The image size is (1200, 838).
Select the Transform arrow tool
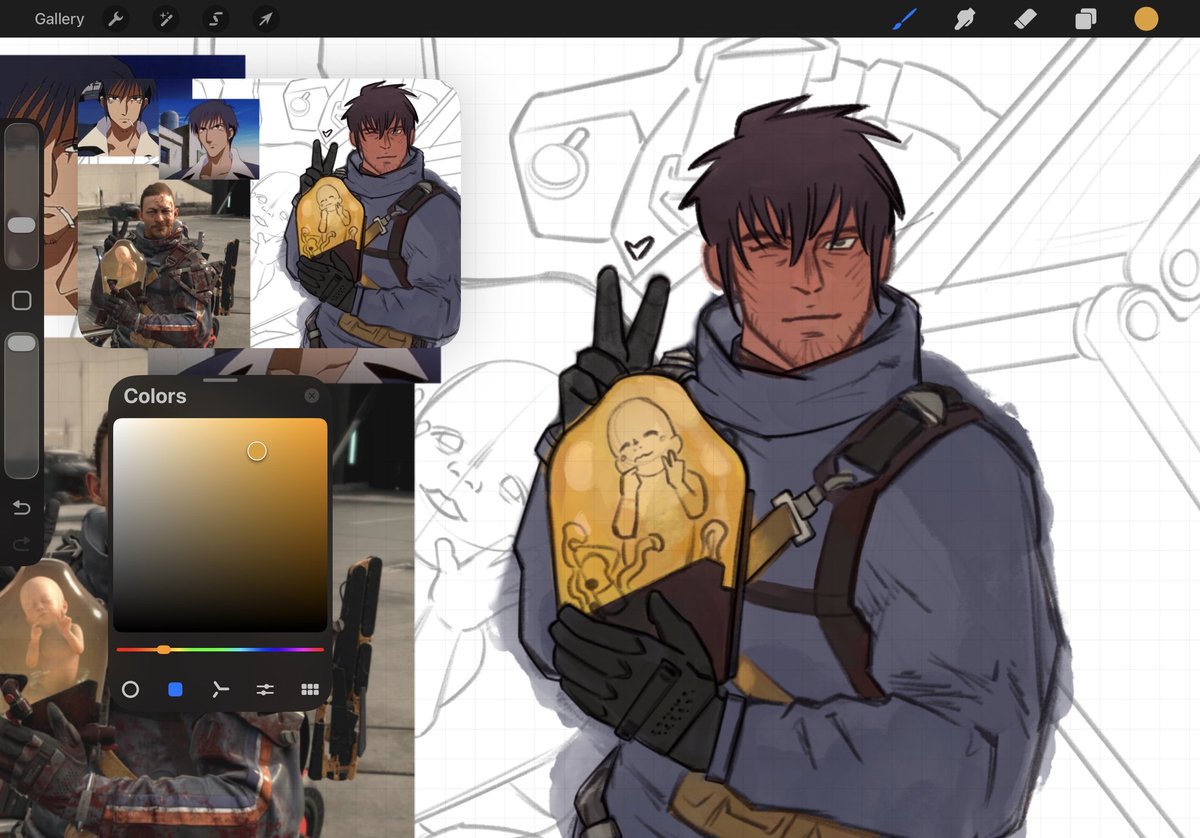point(265,19)
